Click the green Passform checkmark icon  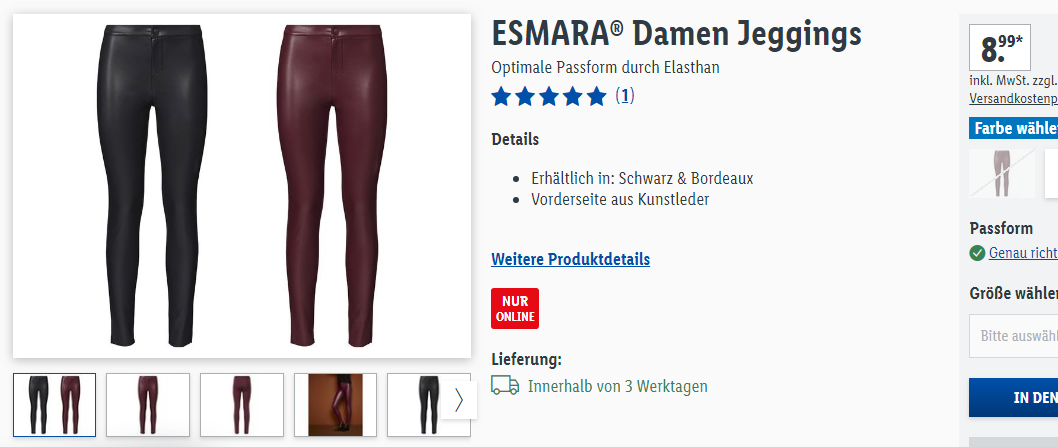pos(977,253)
